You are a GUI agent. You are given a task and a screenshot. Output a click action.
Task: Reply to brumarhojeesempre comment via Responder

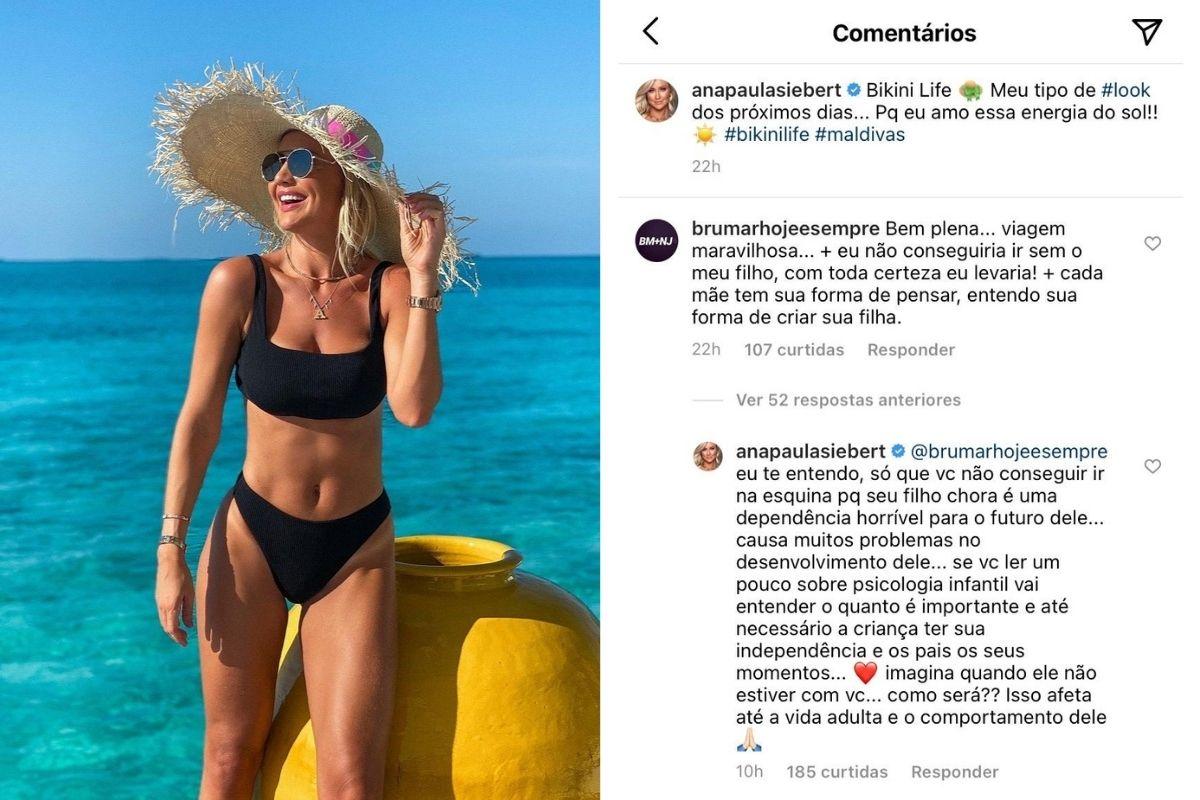tap(911, 350)
